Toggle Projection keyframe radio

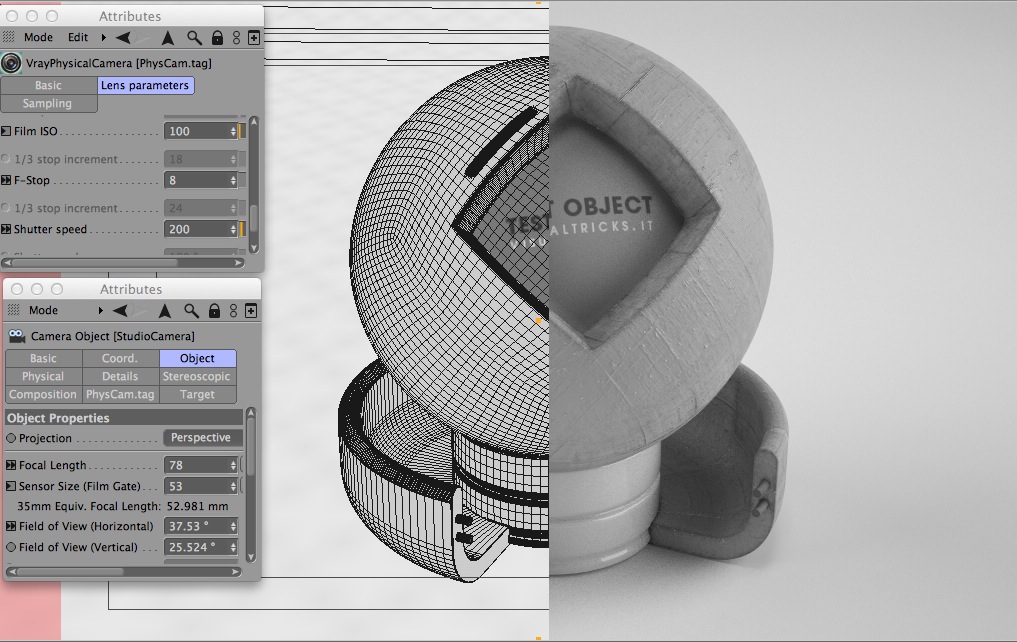(x=11, y=438)
